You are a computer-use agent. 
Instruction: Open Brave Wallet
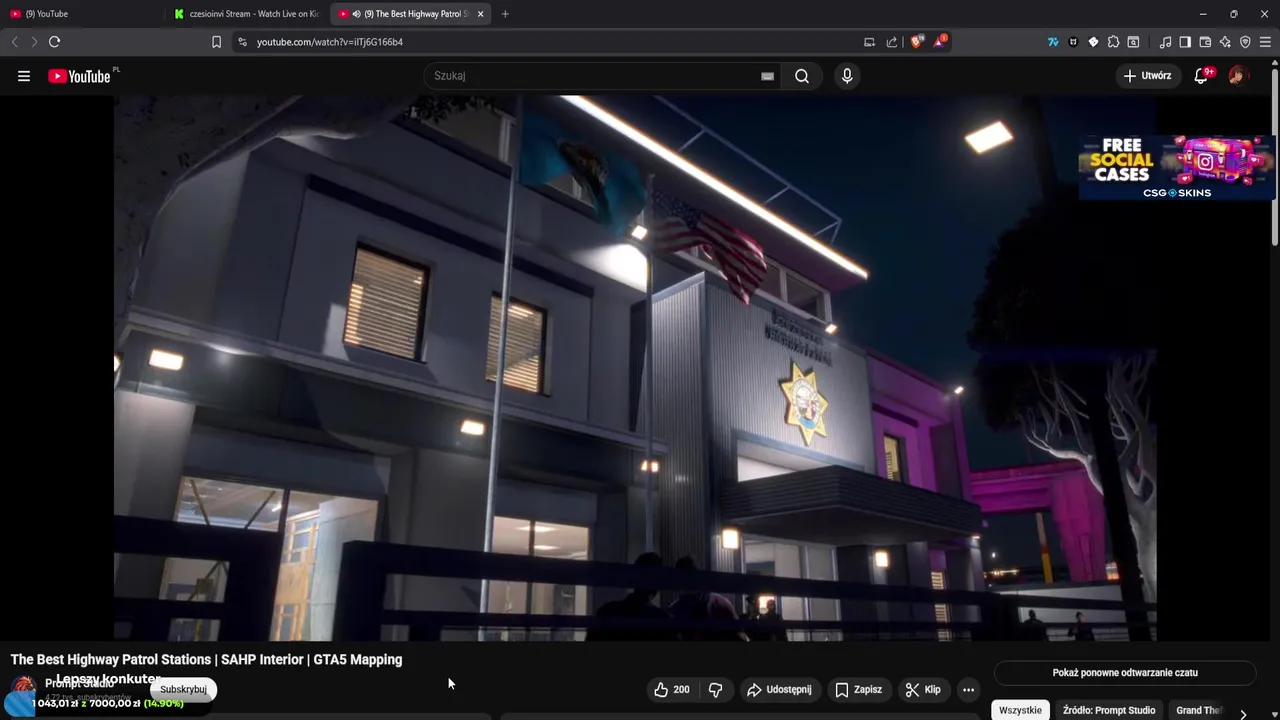(1205, 42)
